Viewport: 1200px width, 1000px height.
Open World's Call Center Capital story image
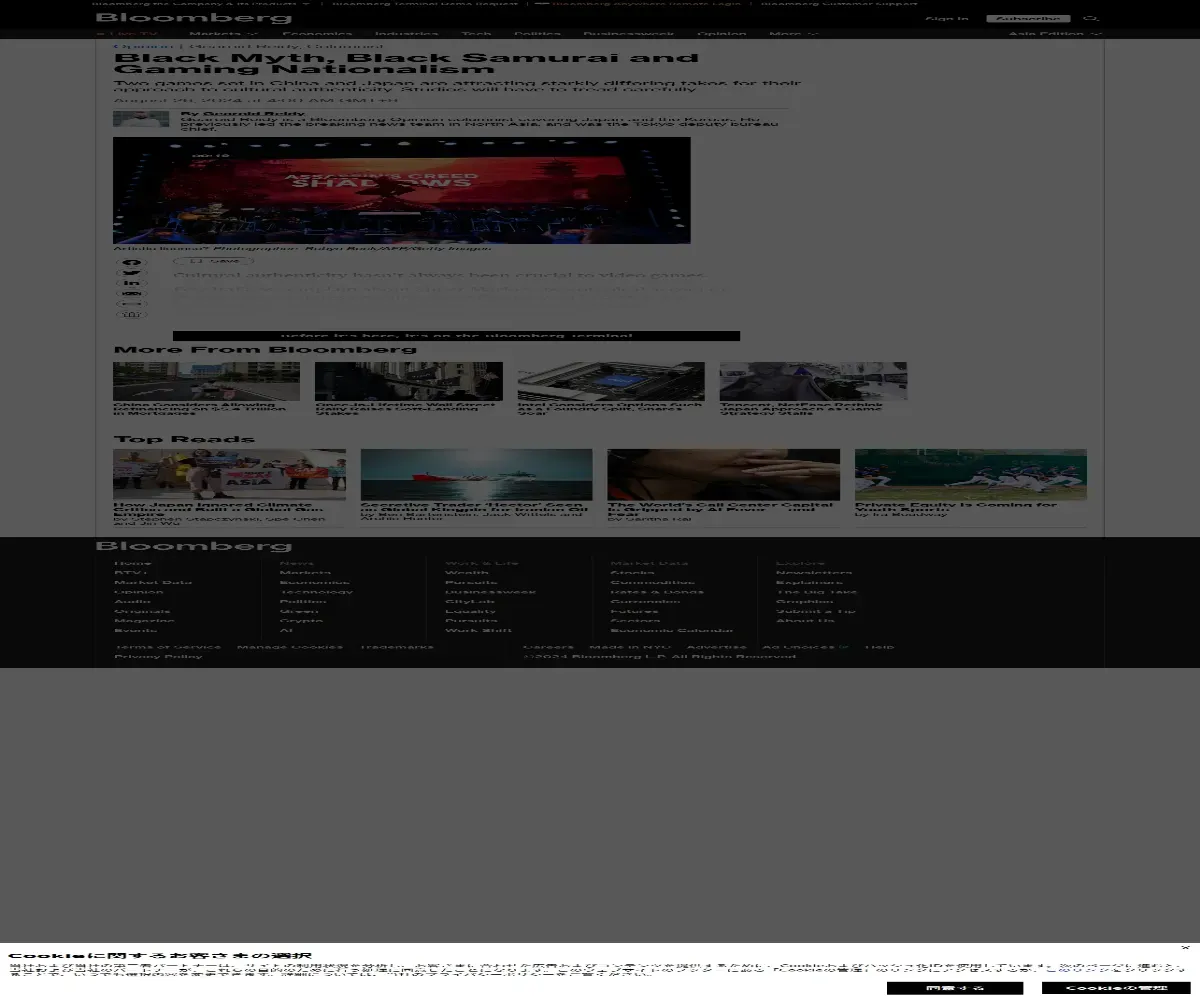coord(724,474)
